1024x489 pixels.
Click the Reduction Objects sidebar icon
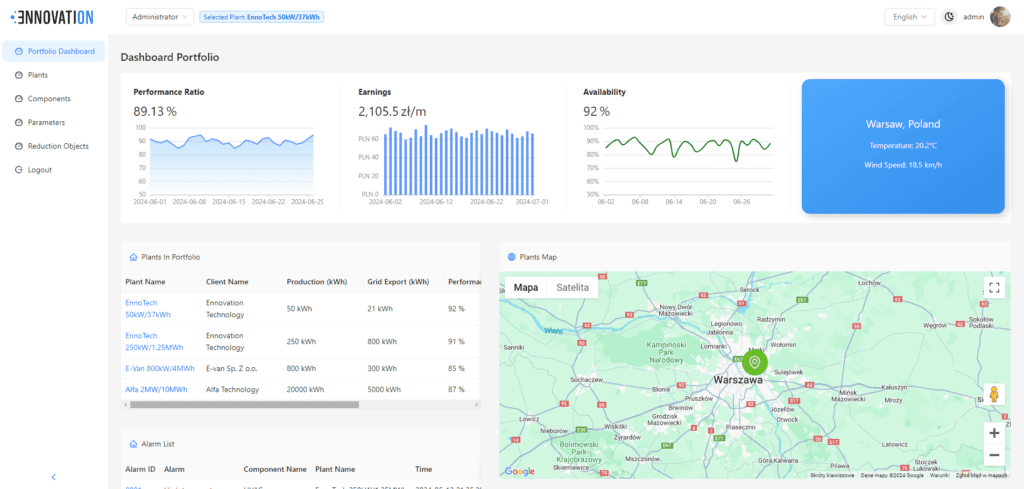tap(18, 146)
